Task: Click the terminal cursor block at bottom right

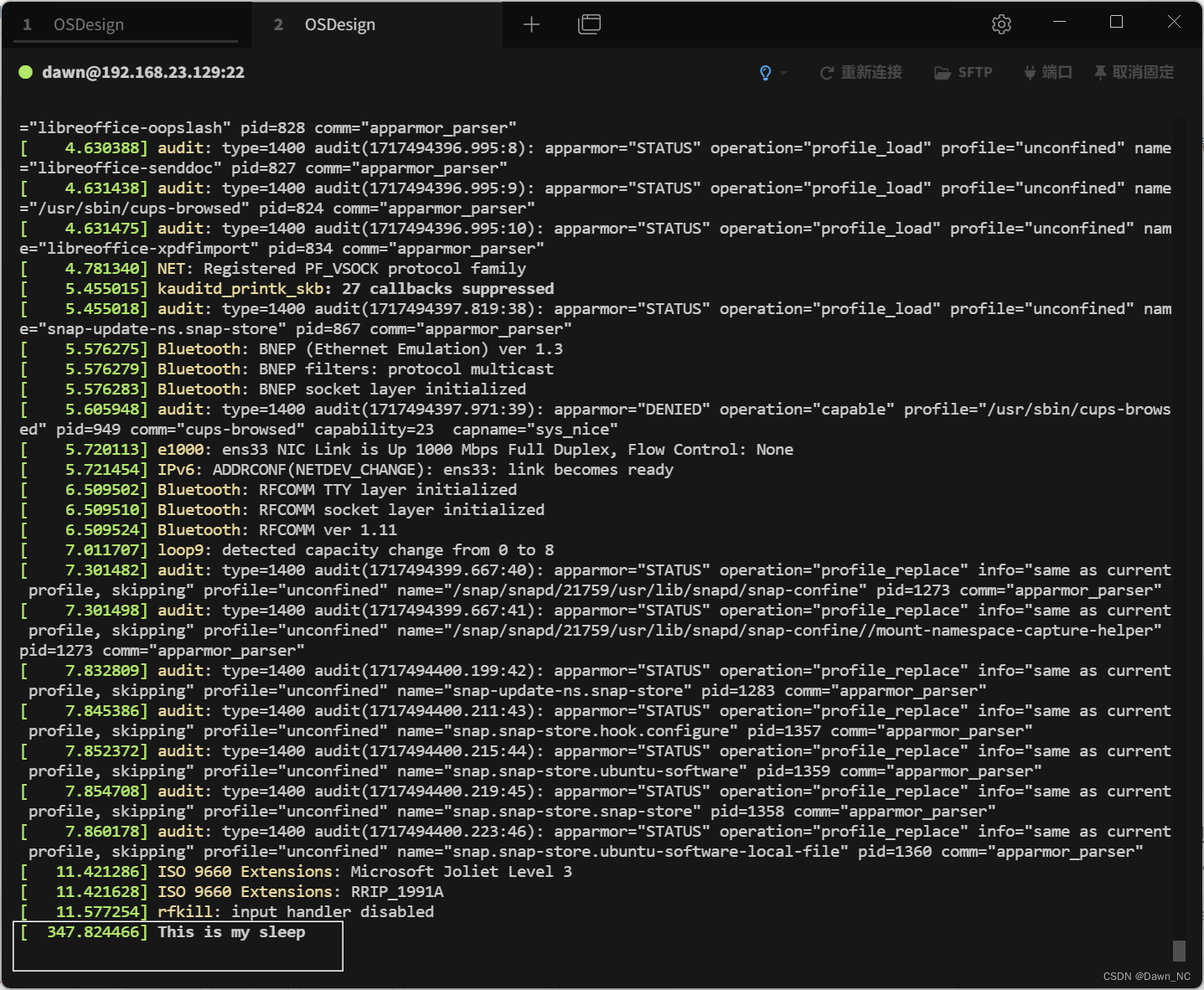Action: (1179, 950)
